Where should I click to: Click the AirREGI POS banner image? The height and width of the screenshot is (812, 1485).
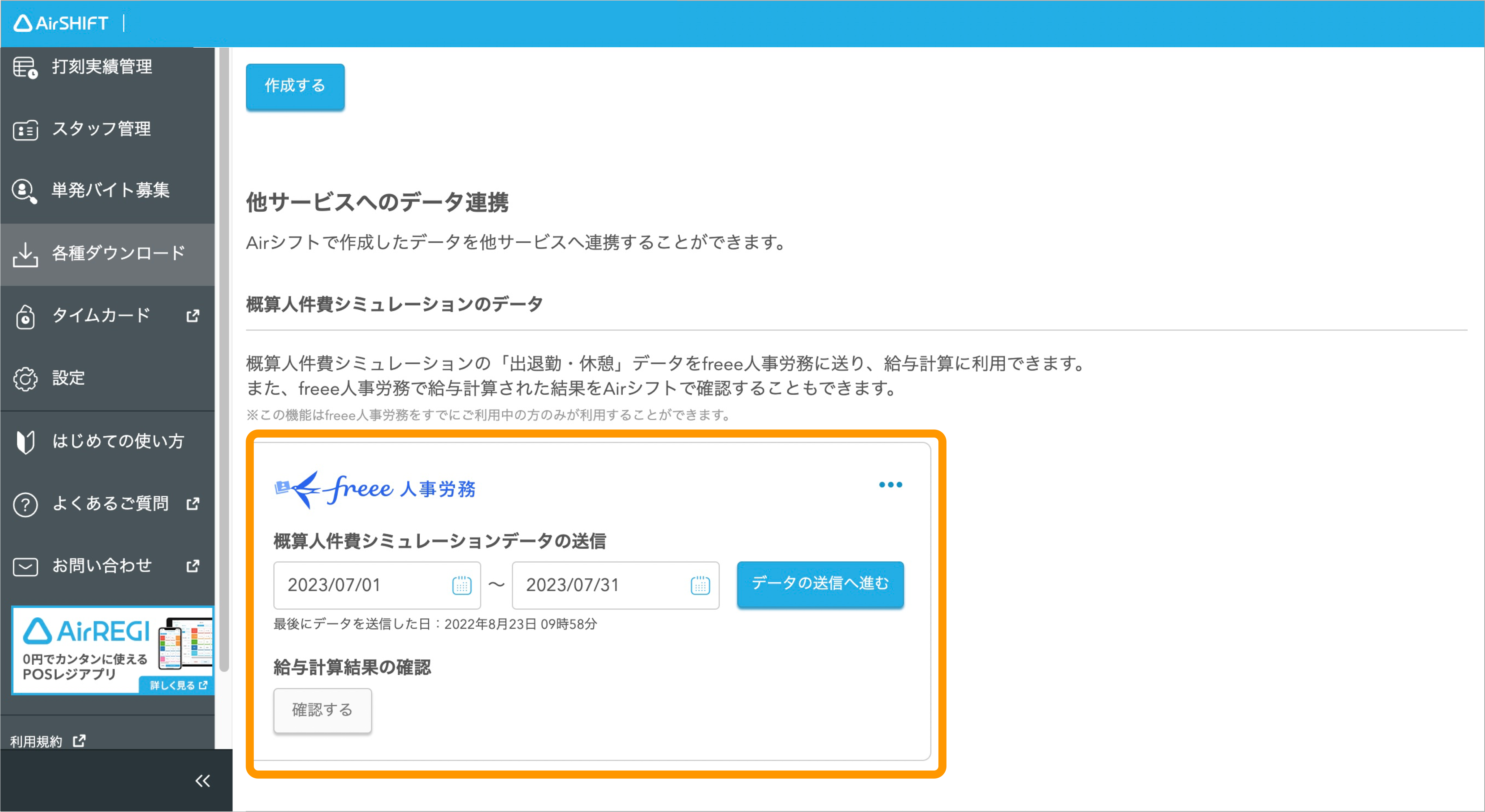[x=113, y=650]
